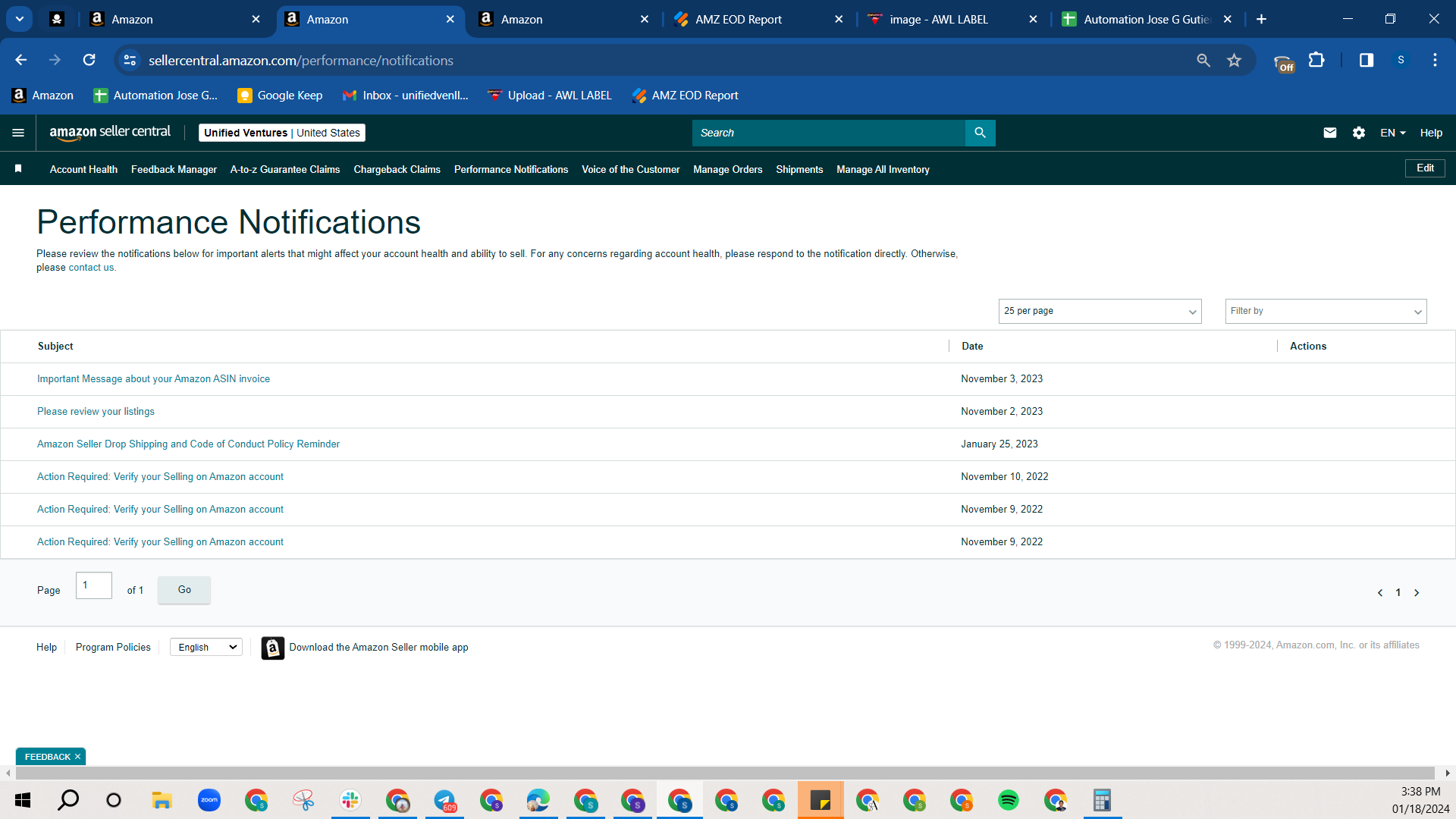
Task: Go back with the browser back arrow
Action: tap(21, 60)
